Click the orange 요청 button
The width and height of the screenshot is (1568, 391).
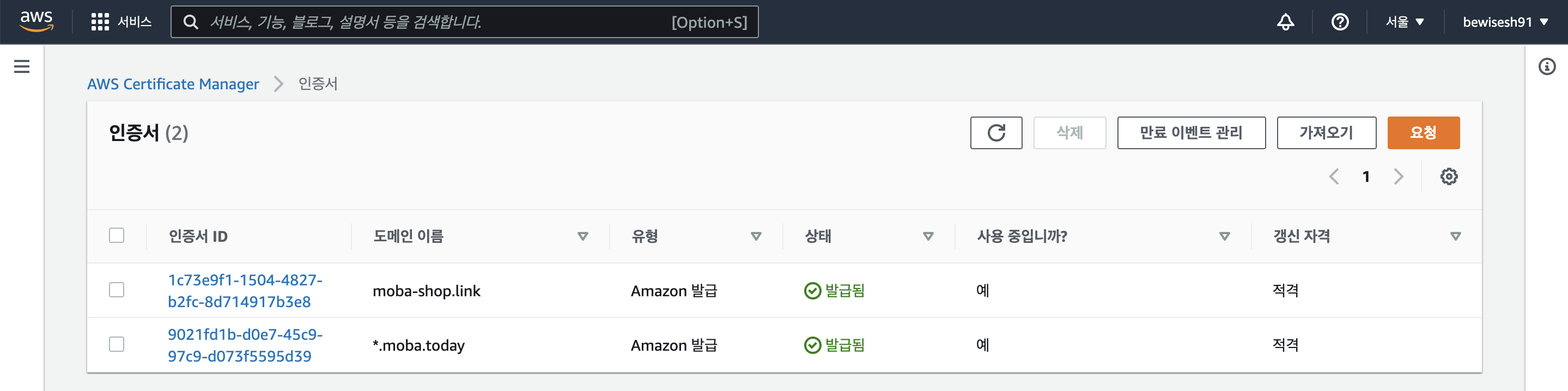click(1423, 132)
